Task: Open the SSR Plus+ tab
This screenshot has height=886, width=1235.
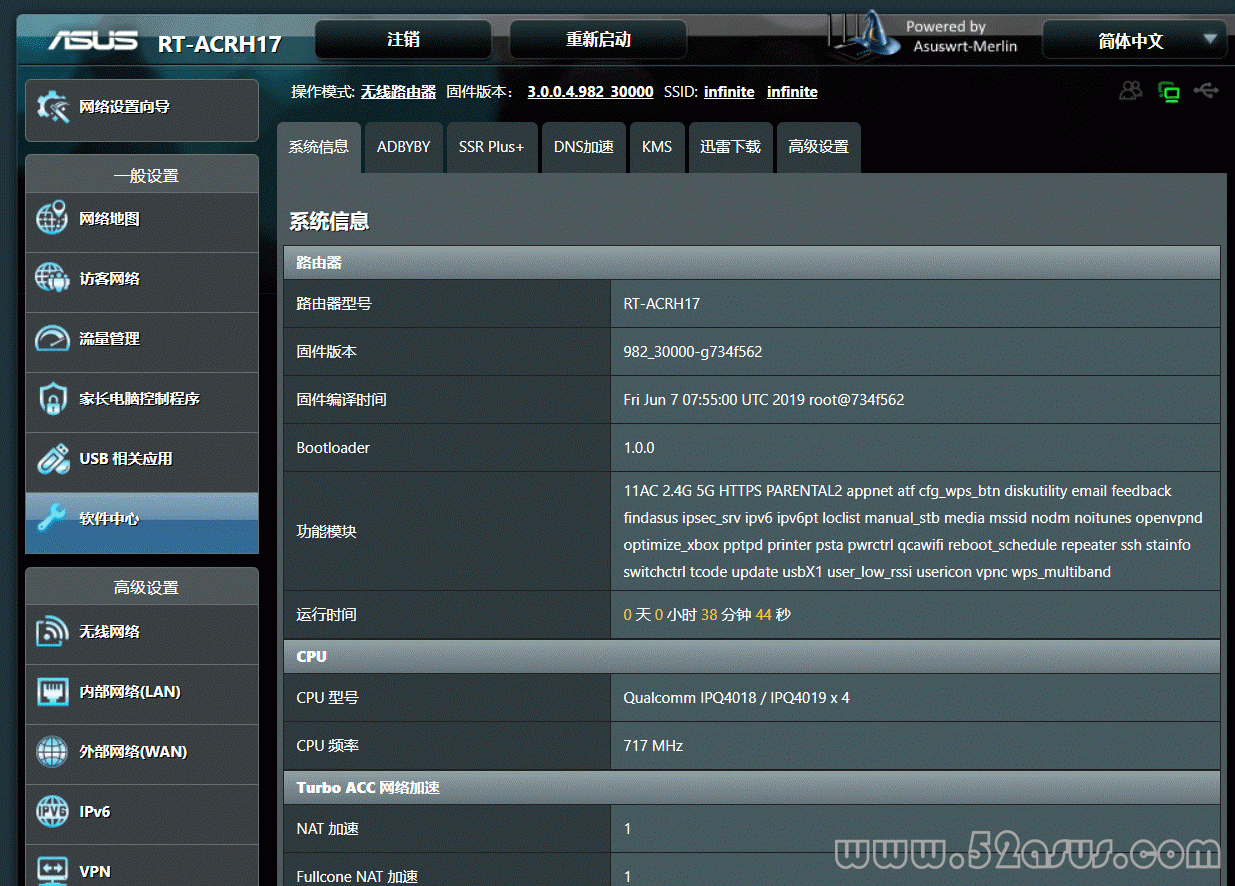Action: [x=492, y=147]
